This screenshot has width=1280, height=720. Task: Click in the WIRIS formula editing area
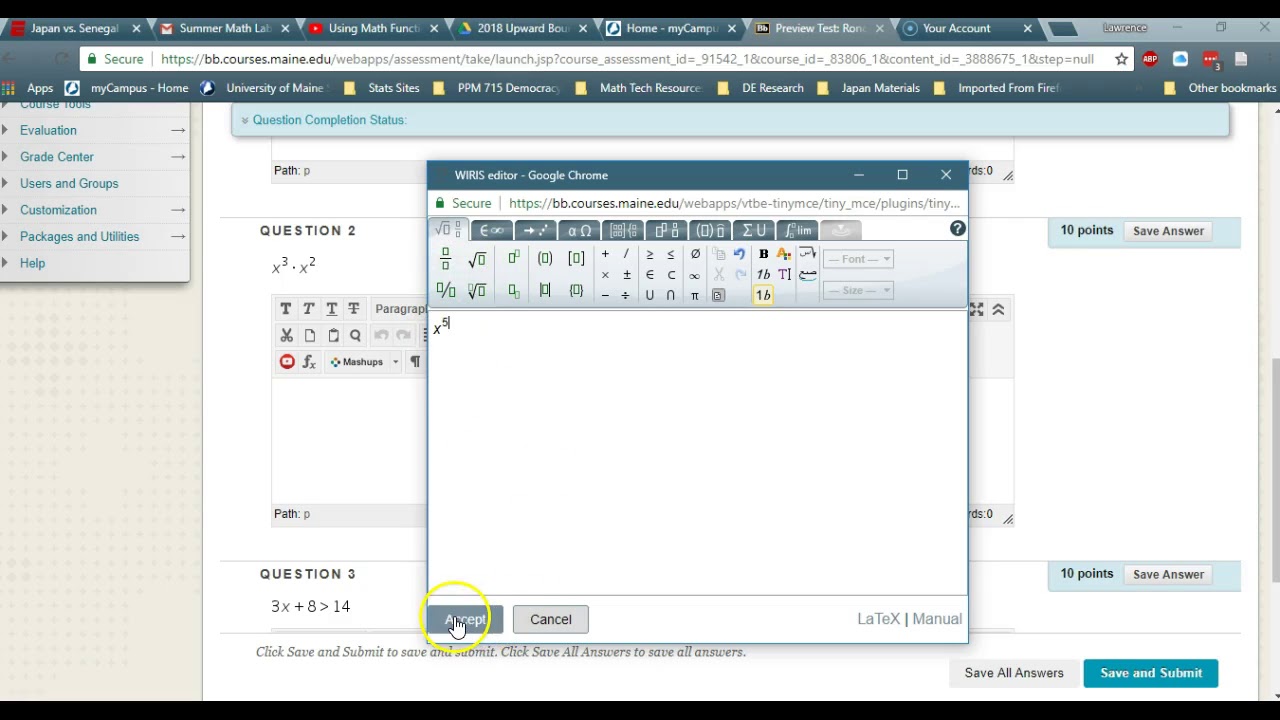tap(698, 455)
